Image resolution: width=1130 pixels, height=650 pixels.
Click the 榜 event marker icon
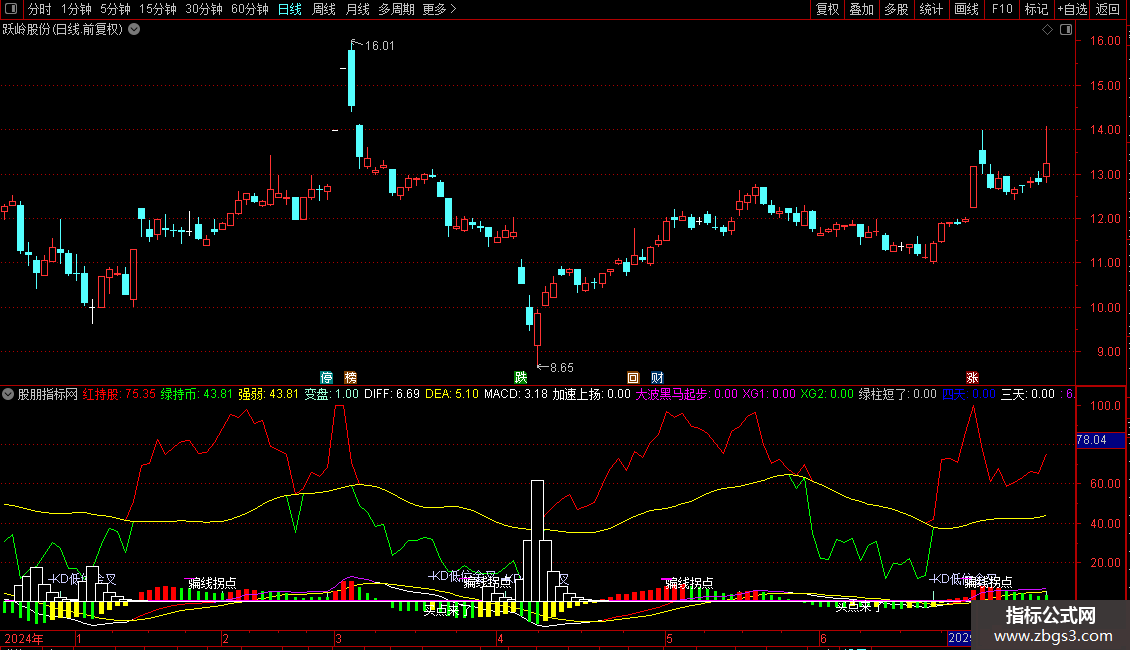point(350,378)
